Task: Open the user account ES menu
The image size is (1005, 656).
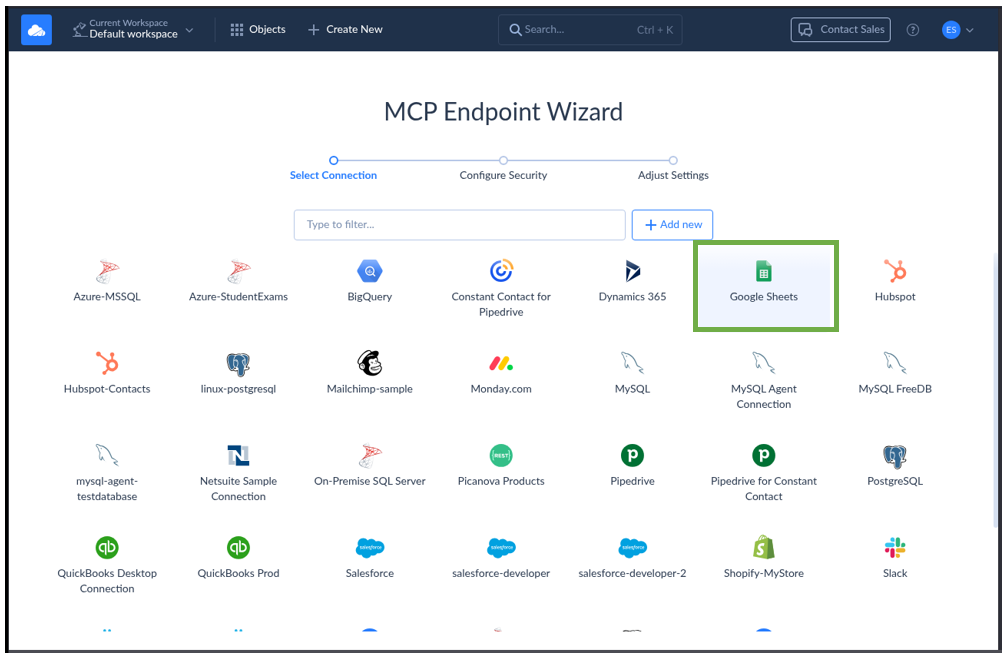Action: pyautogui.click(x=957, y=30)
